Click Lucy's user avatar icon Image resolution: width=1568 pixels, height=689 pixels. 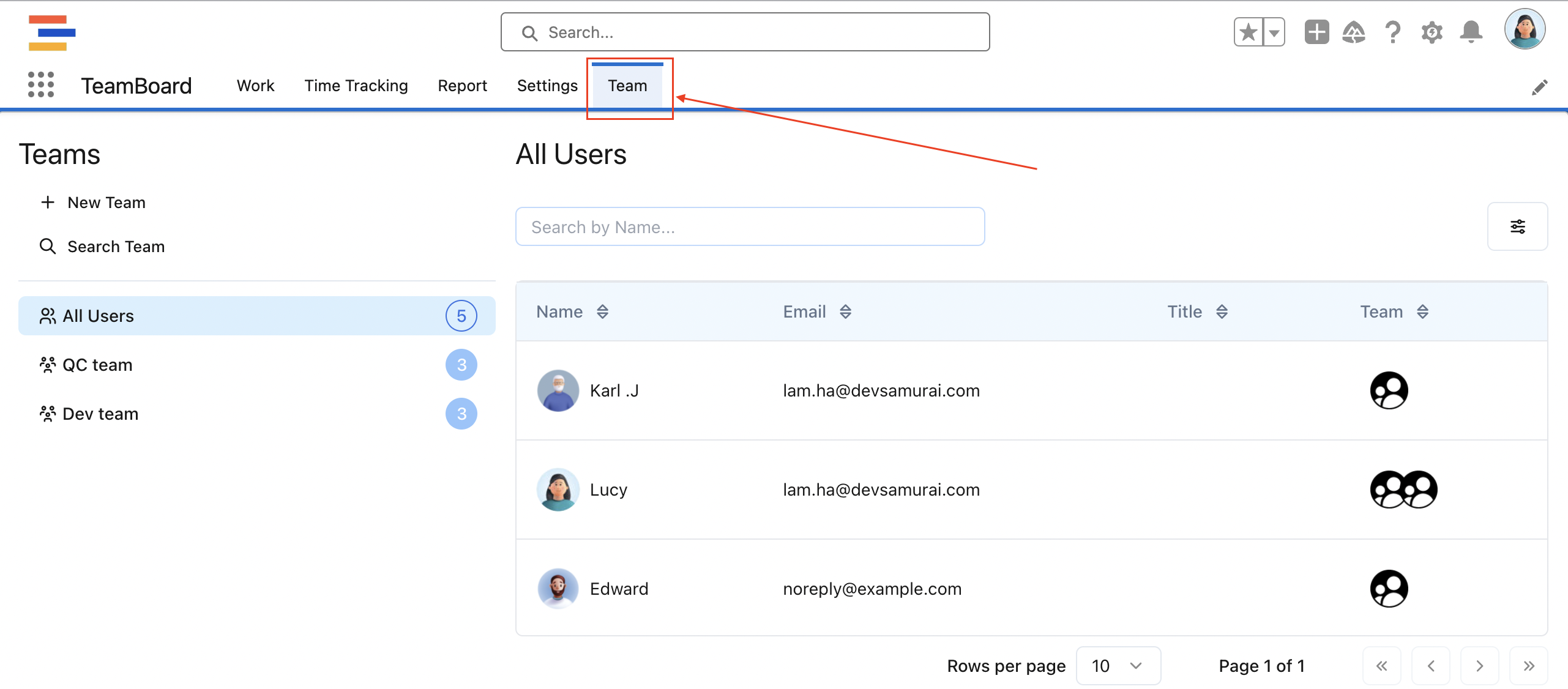pyautogui.click(x=557, y=489)
